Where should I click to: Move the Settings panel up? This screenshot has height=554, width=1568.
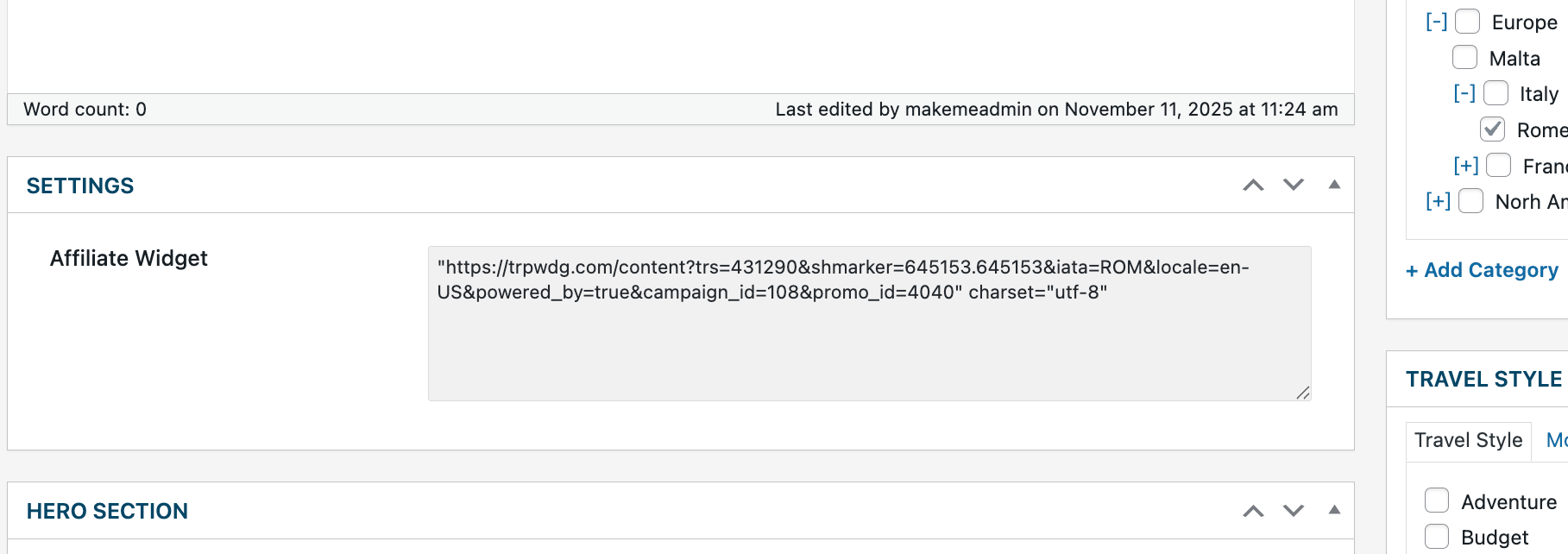click(x=1253, y=186)
